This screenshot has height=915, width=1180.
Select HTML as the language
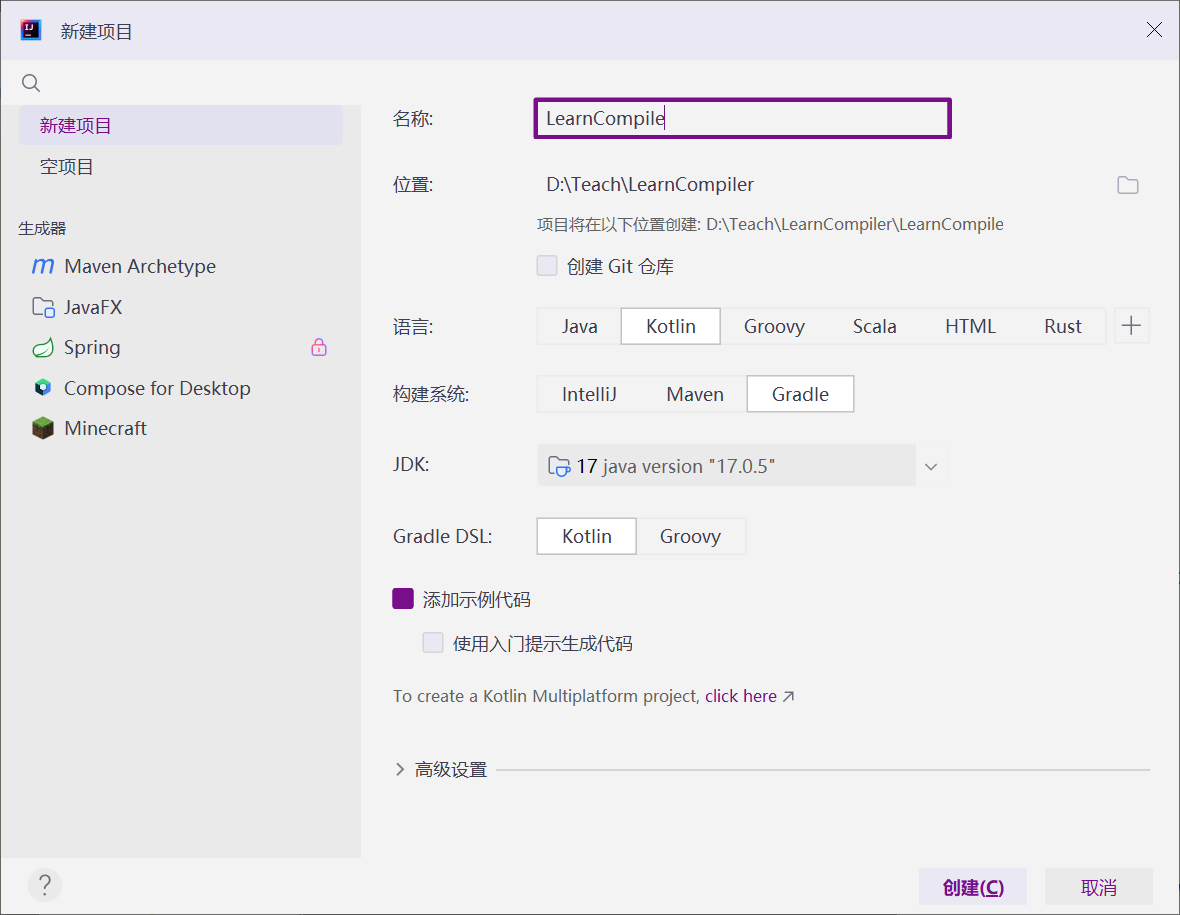click(970, 327)
